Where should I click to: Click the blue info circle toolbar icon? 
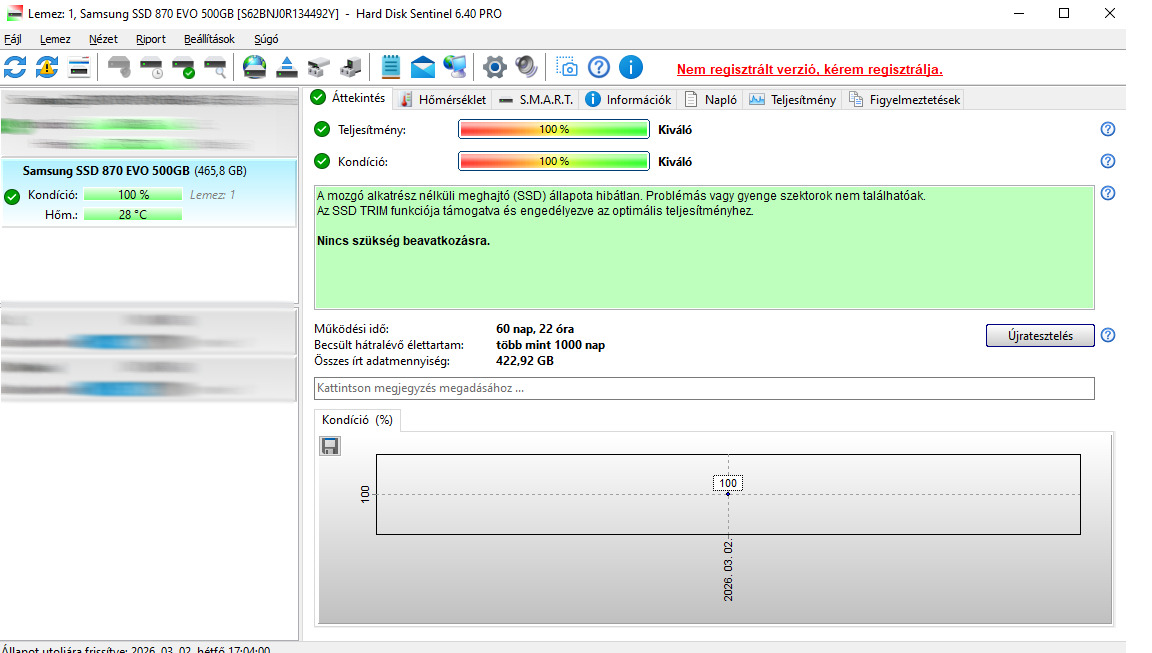pos(631,68)
